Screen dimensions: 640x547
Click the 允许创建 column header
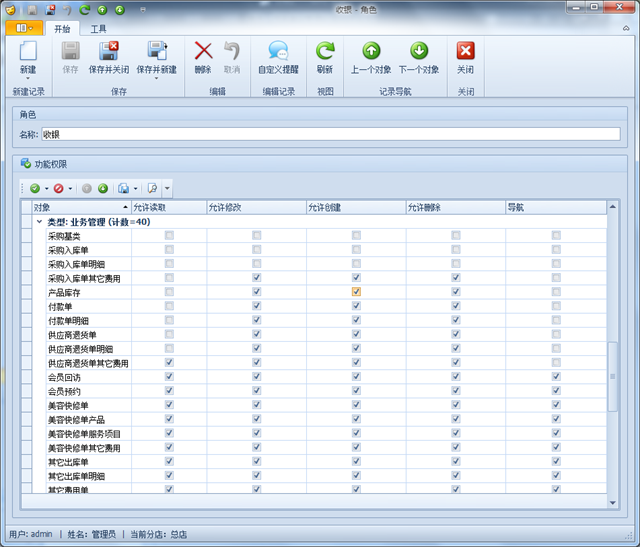click(356, 207)
